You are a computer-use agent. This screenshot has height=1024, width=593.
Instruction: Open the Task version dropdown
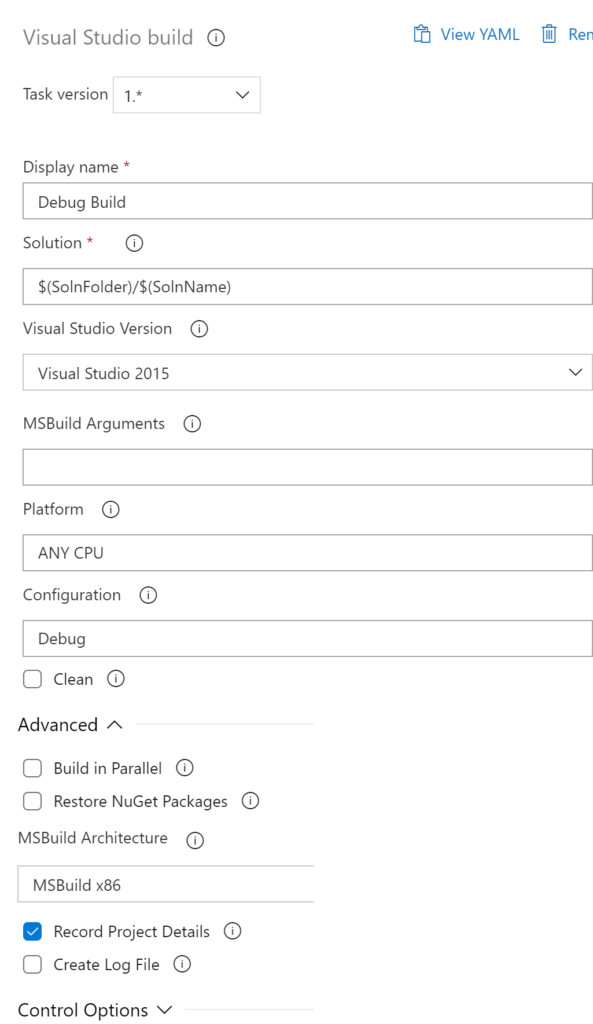(187, 95)
